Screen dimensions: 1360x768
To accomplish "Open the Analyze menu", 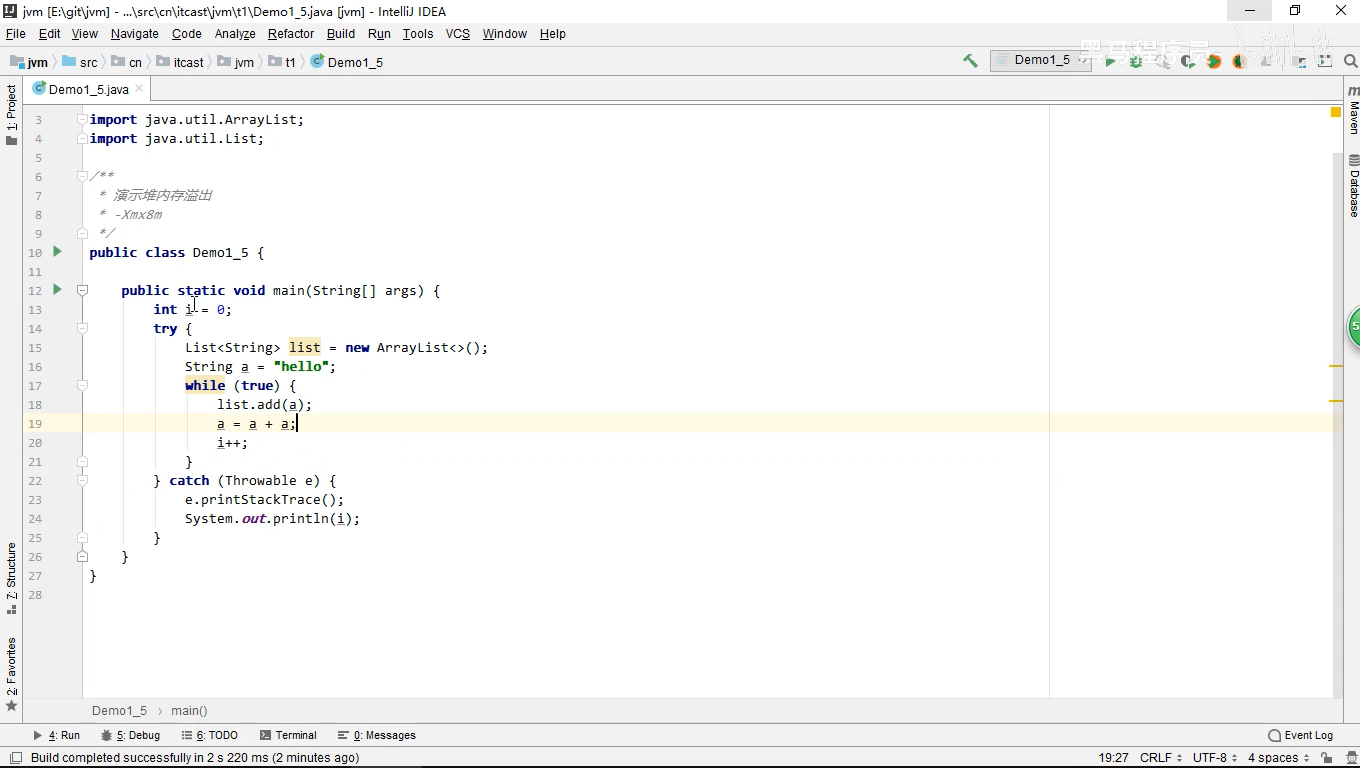I will pos(235,33).
